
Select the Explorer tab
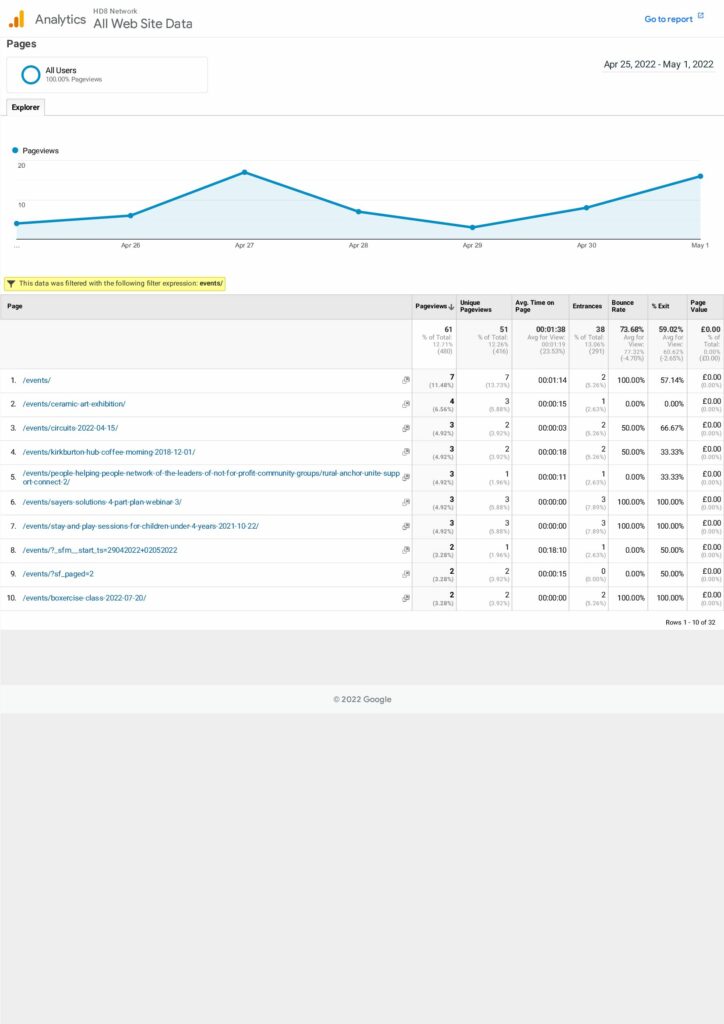pos(25,107)
